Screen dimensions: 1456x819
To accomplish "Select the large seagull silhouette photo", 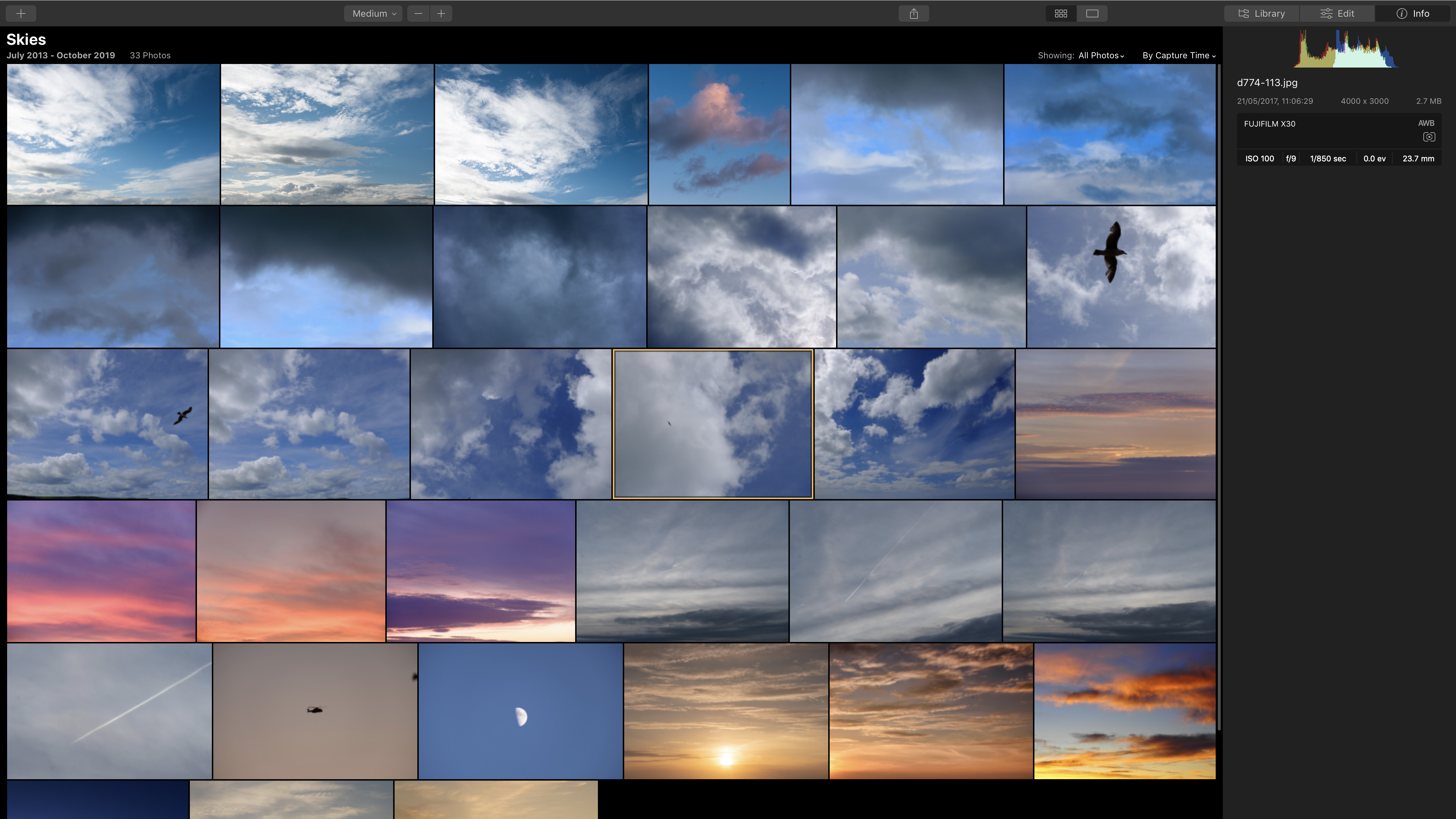I will point(1121,277).
